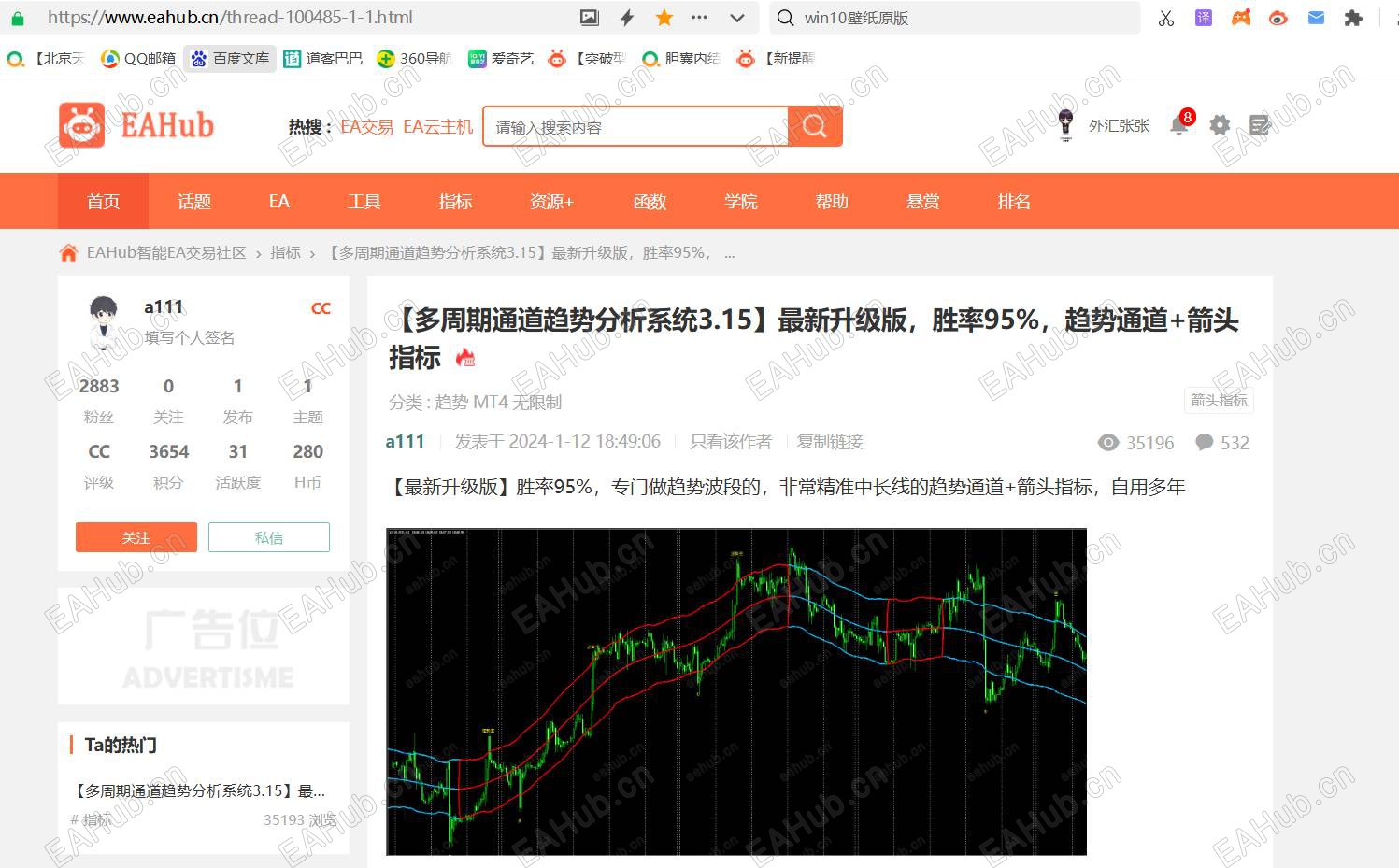Open notifications bell with 8 badge

[1180, 125]
